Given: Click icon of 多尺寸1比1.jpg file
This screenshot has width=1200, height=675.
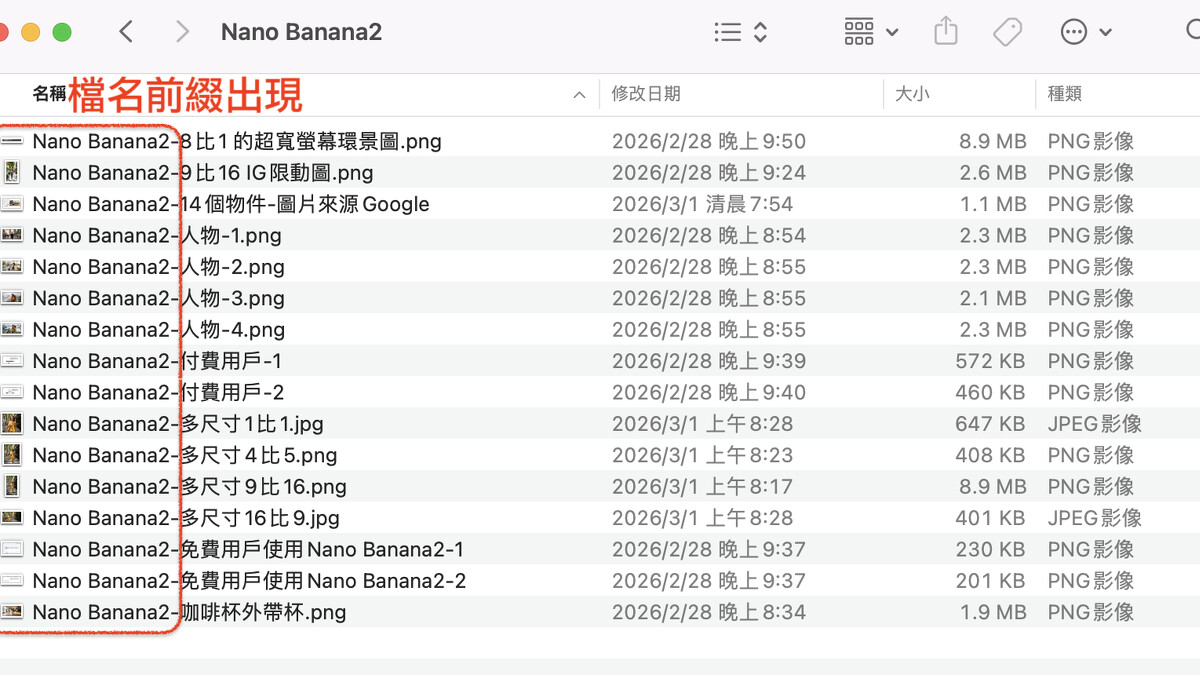Looking at the screenshot, I should pyautogui.click(x=12, y=424).
